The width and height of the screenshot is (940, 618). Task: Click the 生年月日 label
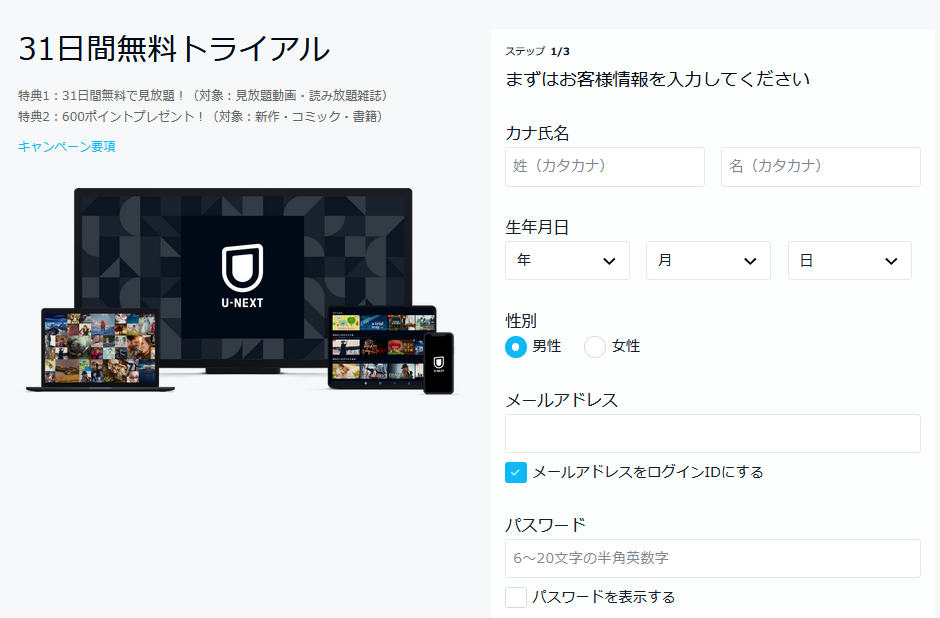point(537,227)
